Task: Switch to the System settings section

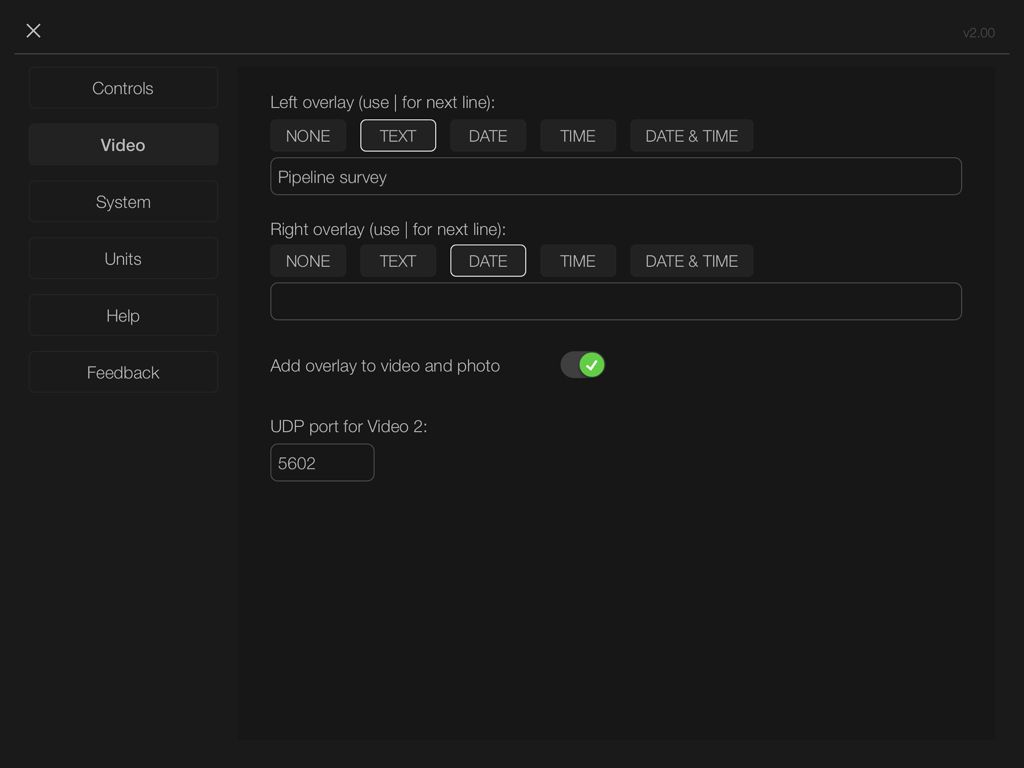Action: coord(123,201)
